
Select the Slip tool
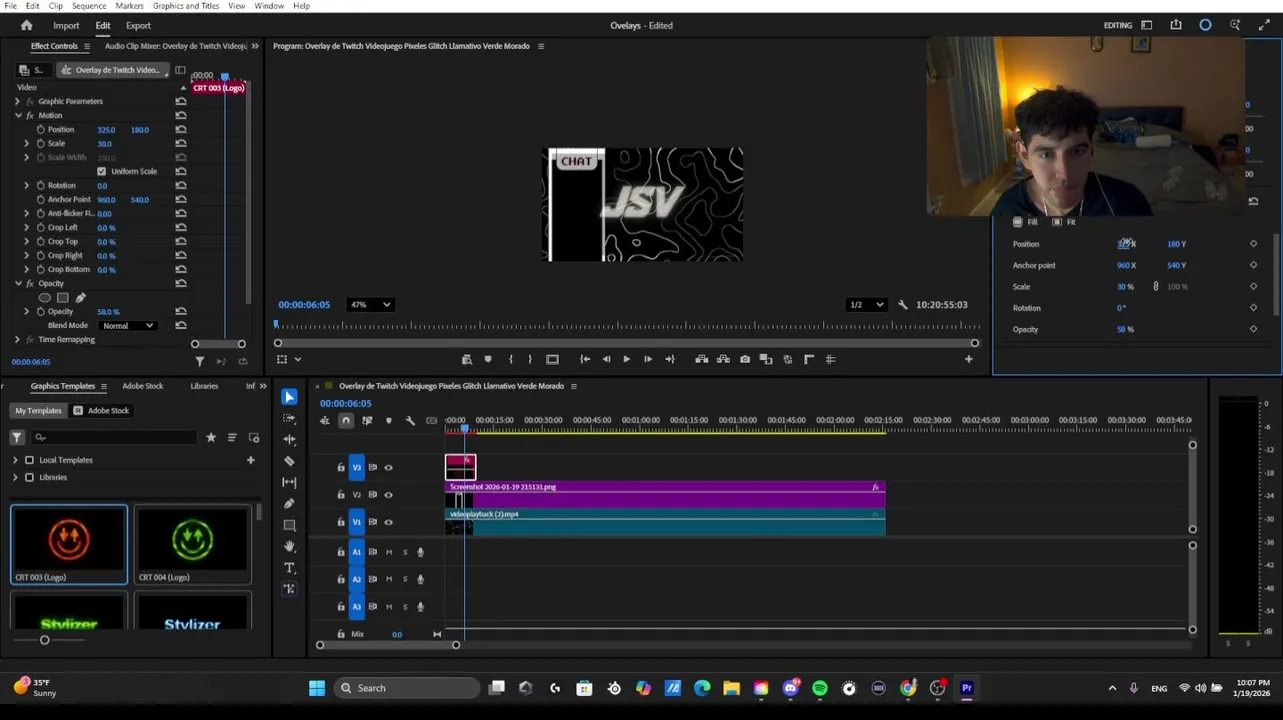289,482
